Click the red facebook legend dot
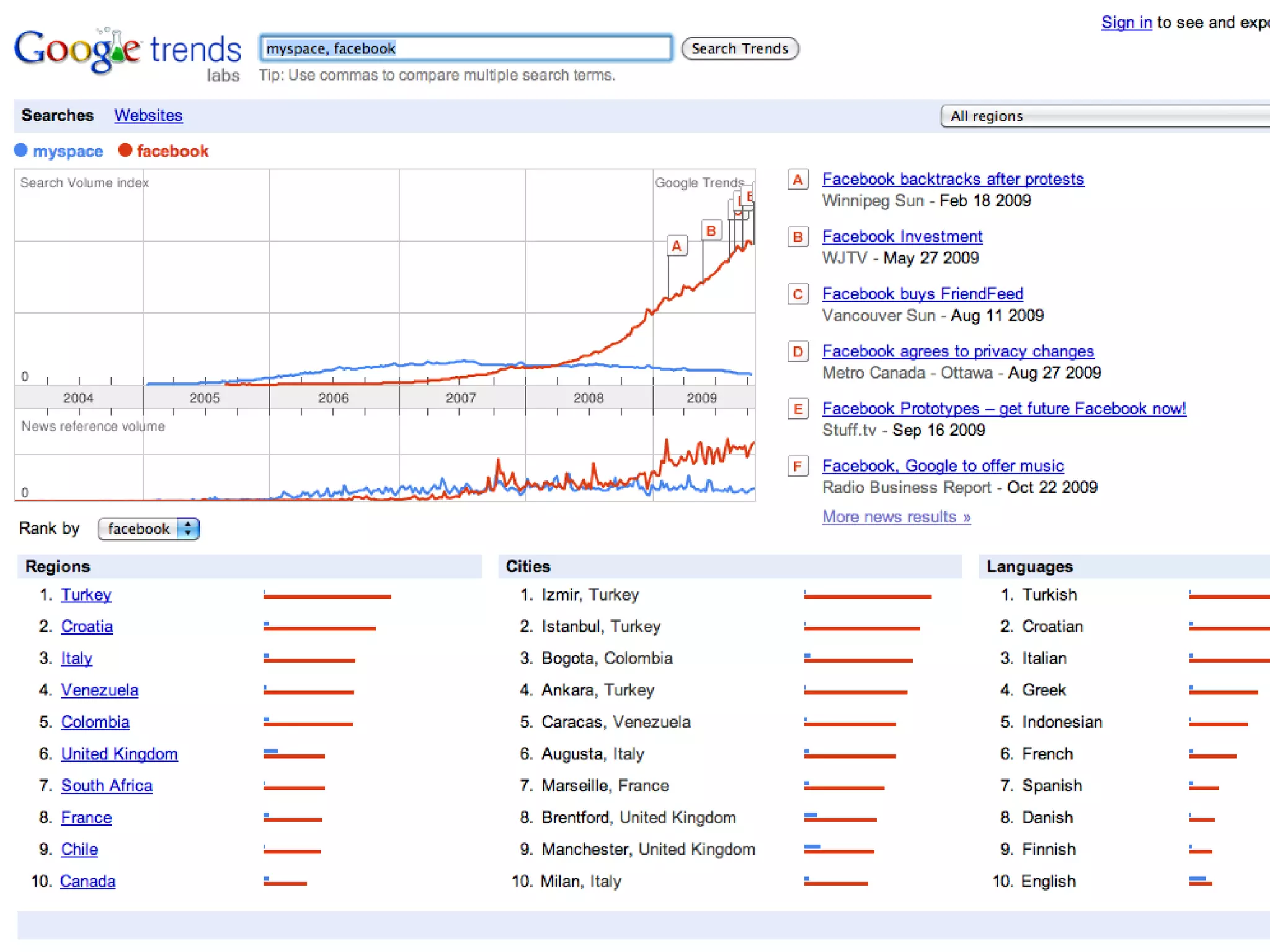The height and width of the screenshot is (952, 1270). 125,150
